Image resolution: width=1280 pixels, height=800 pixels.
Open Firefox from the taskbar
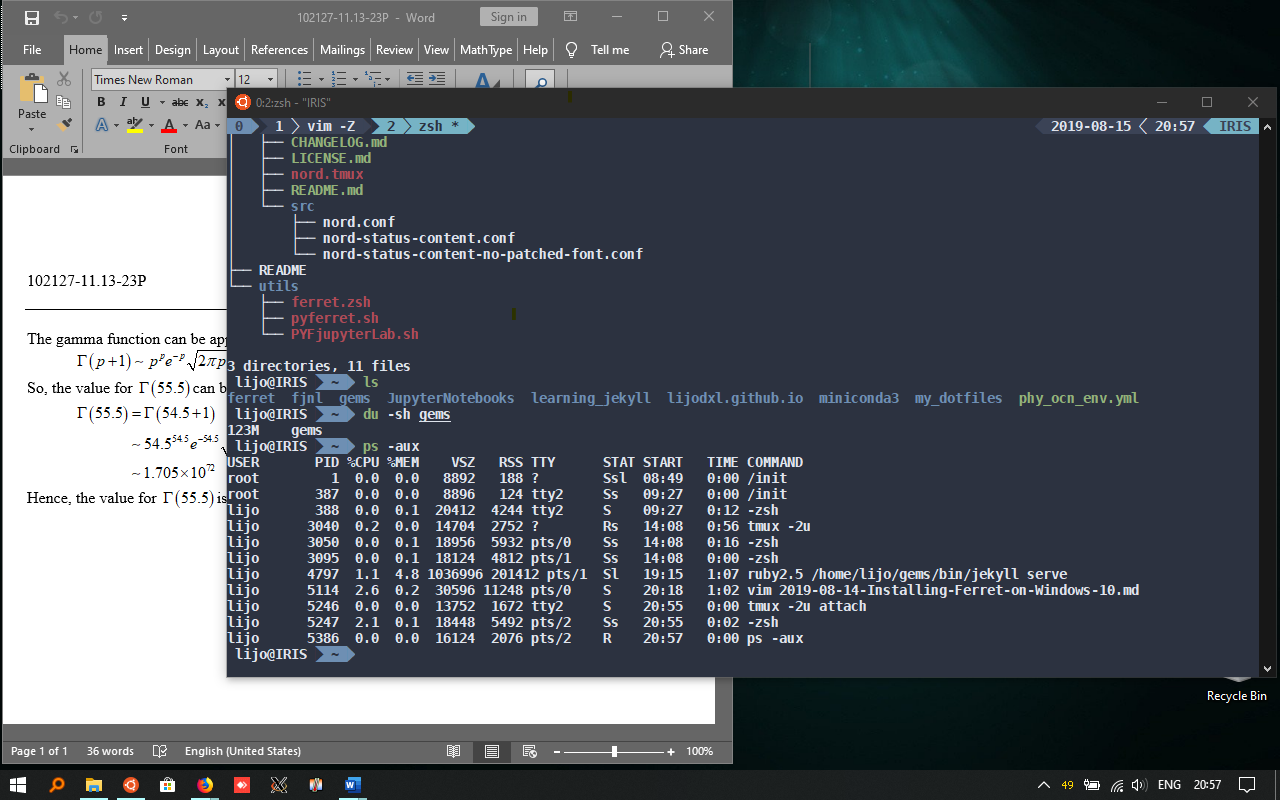click(205, 785)
